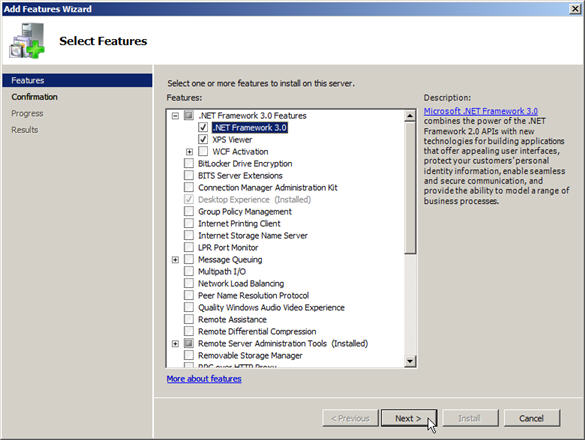Expand the WCF Activation node
Viewport: 585px width, 440px height.
pos(189,152)
